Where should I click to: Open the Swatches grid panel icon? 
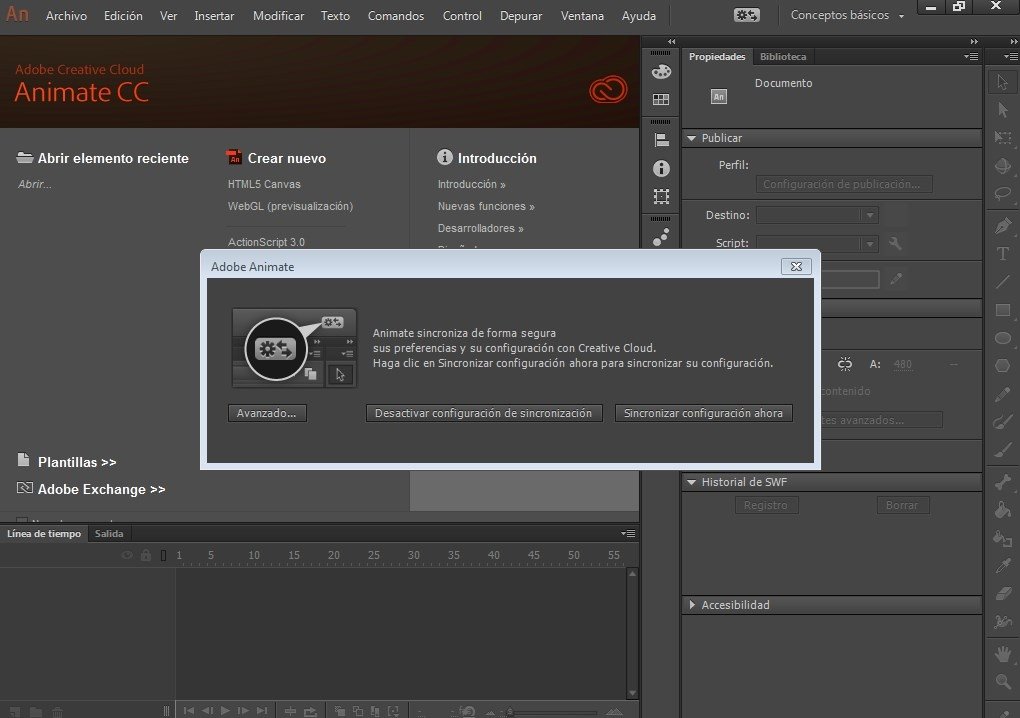tap(661, 100)
